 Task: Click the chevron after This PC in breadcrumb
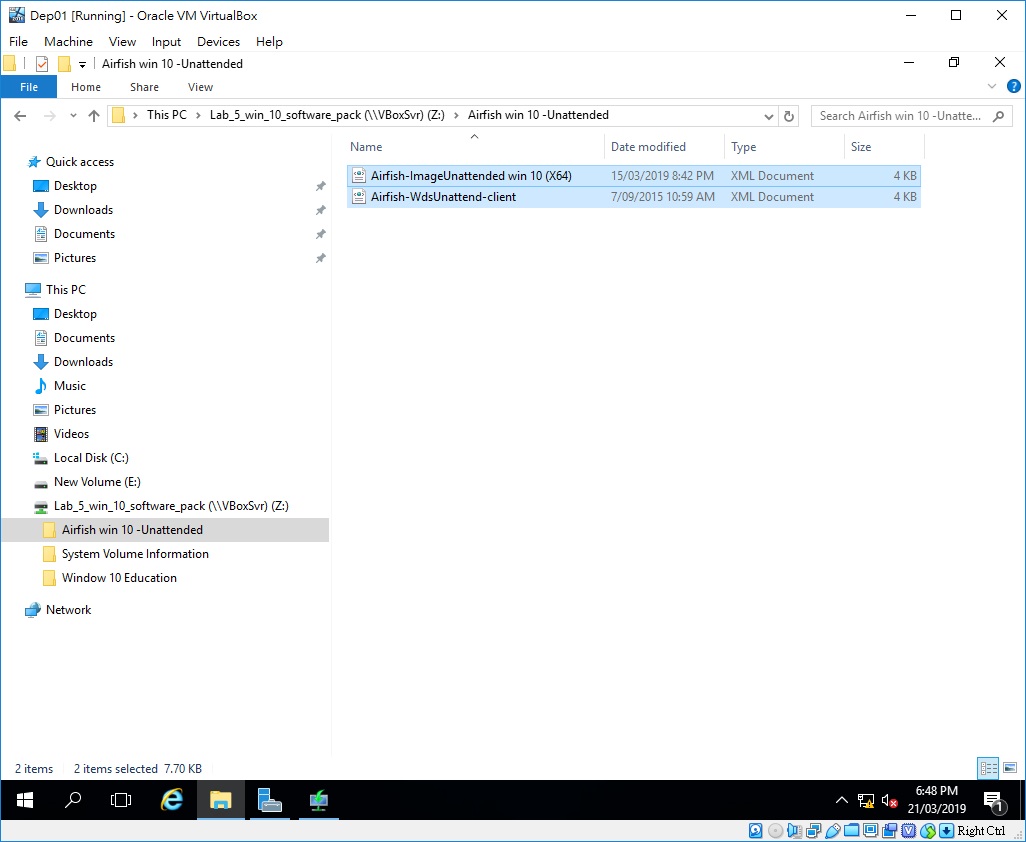[198, 115]
